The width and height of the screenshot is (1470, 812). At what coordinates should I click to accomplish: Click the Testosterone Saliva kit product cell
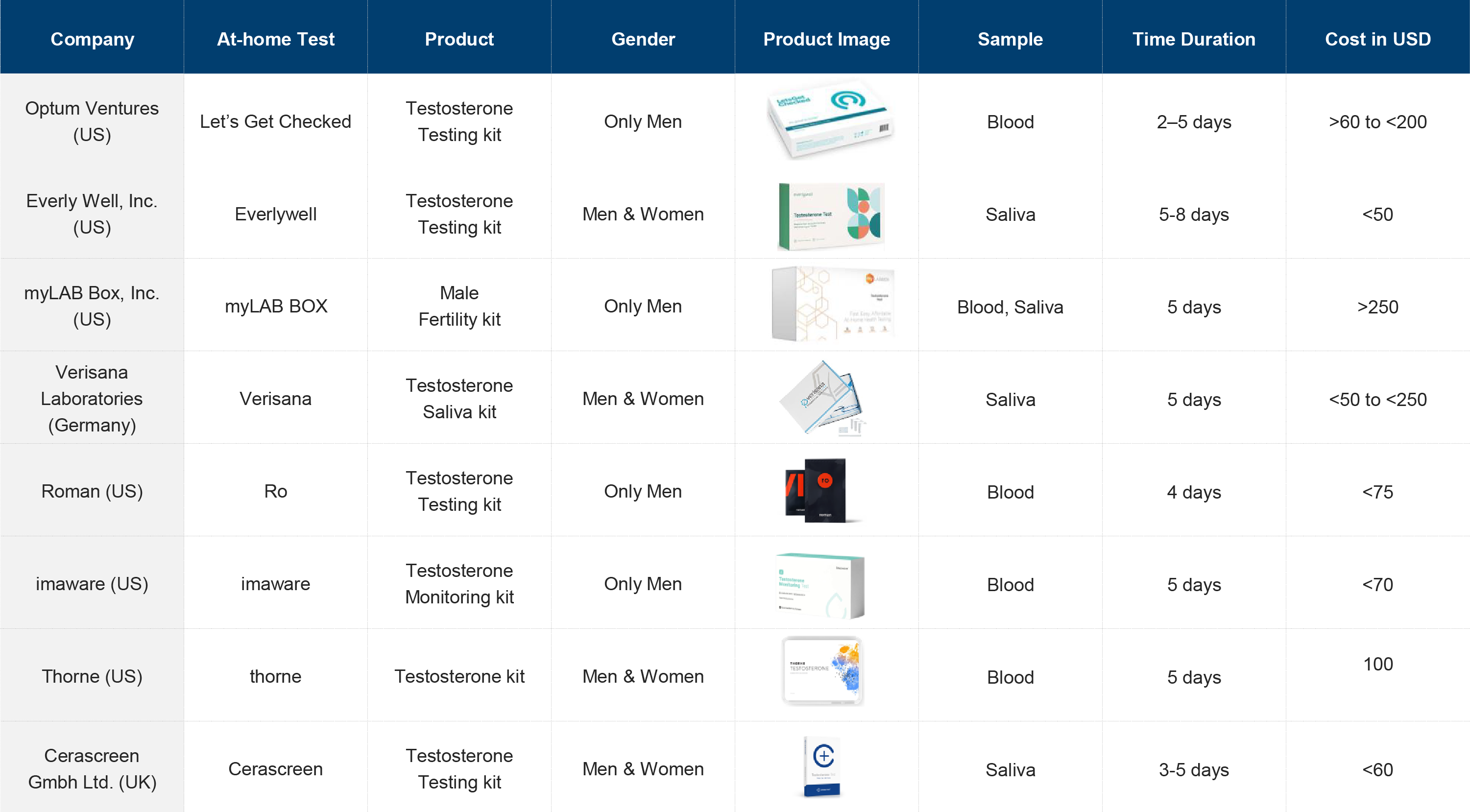[459, 398]
